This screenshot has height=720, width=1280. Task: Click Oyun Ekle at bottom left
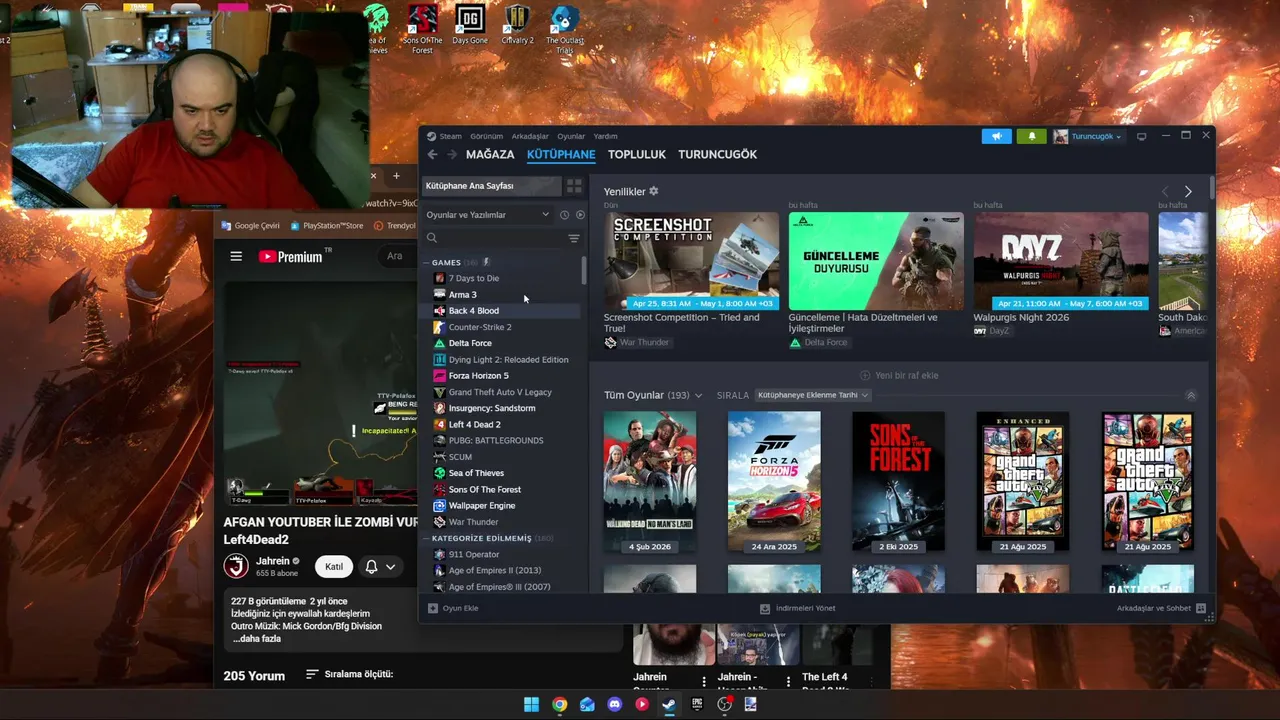[x=453, y=608]
